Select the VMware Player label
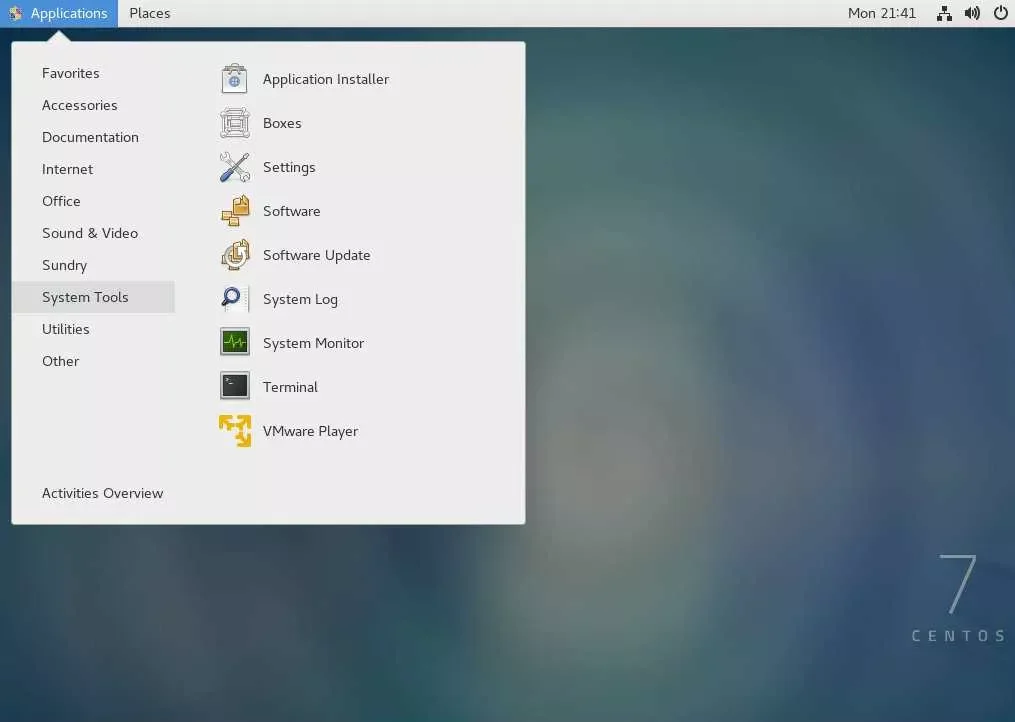1015x722 pixels. point(310,431)
